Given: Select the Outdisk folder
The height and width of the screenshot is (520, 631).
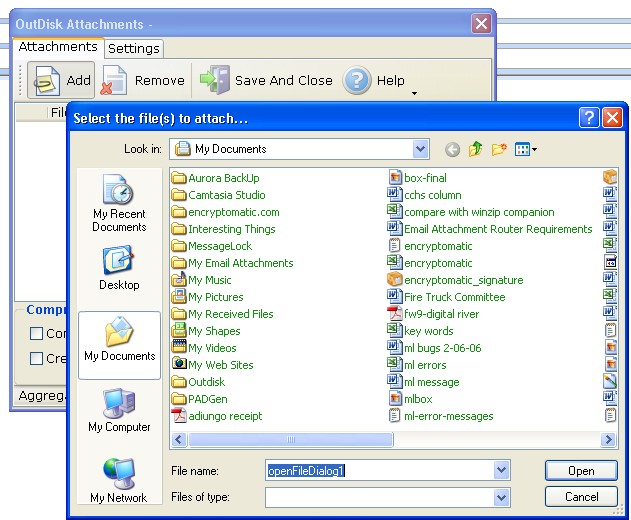Looking at the screenshot, I should pyautogui.click(x=198, y=382).
